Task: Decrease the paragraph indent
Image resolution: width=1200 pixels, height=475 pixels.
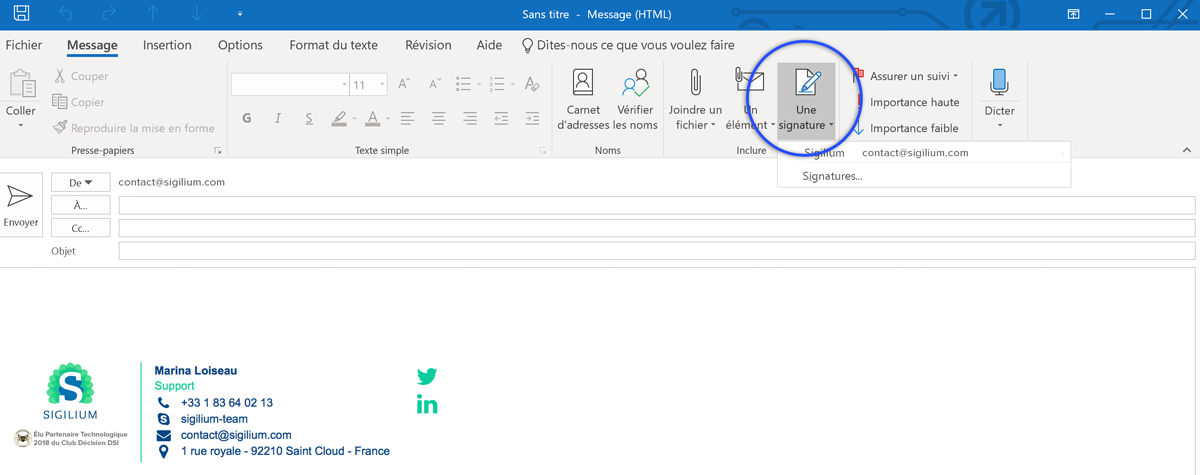Action: point(501,118)
